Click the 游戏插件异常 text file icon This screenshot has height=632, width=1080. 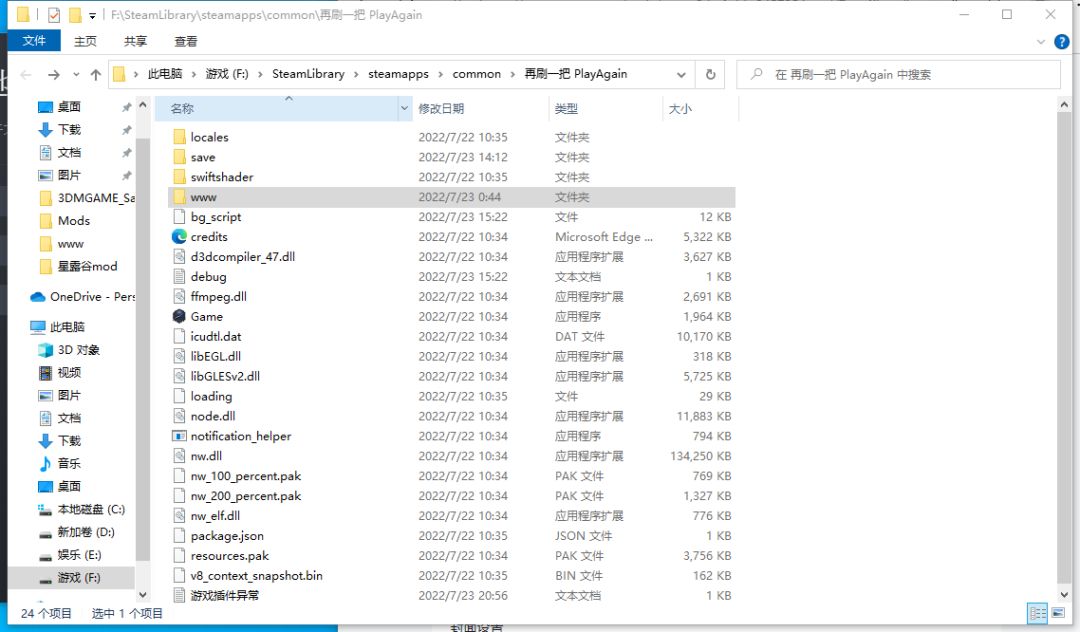[x=179, y=596]
